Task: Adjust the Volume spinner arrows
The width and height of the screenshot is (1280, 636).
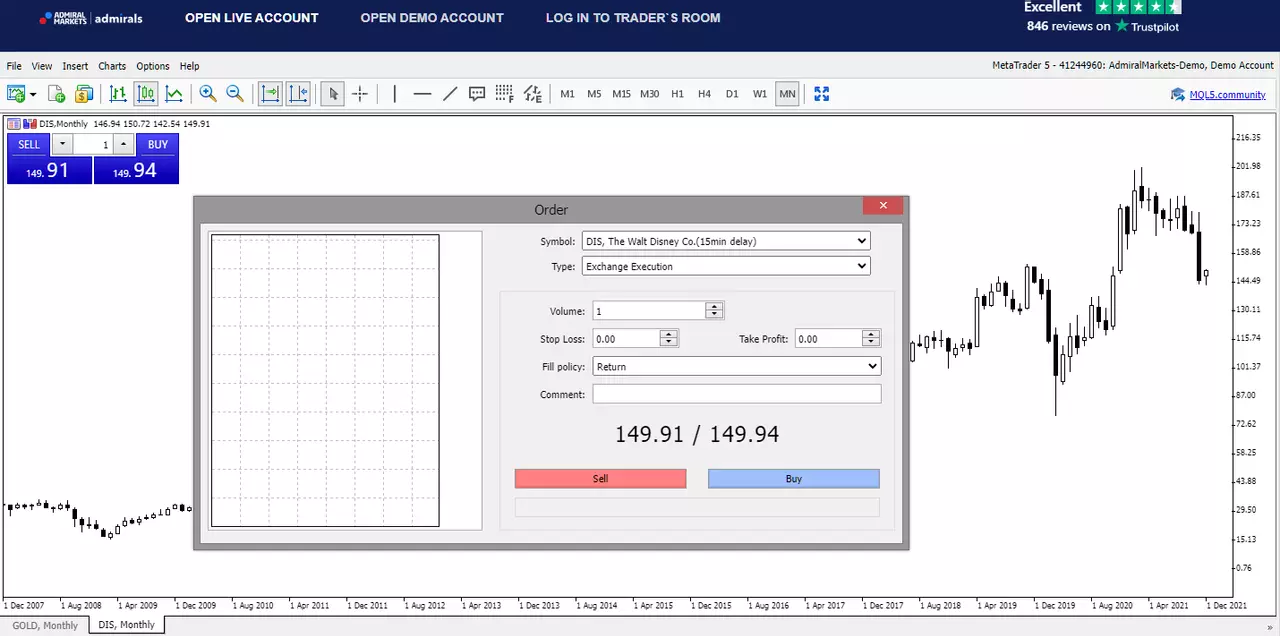Action: [x=714, y=311]
